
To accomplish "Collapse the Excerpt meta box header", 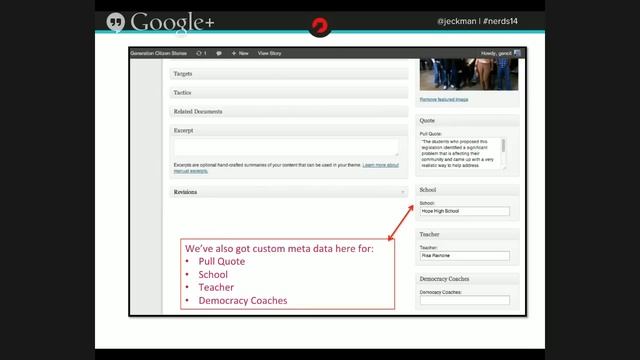I will pyautogui.click(x=289, y=131).
